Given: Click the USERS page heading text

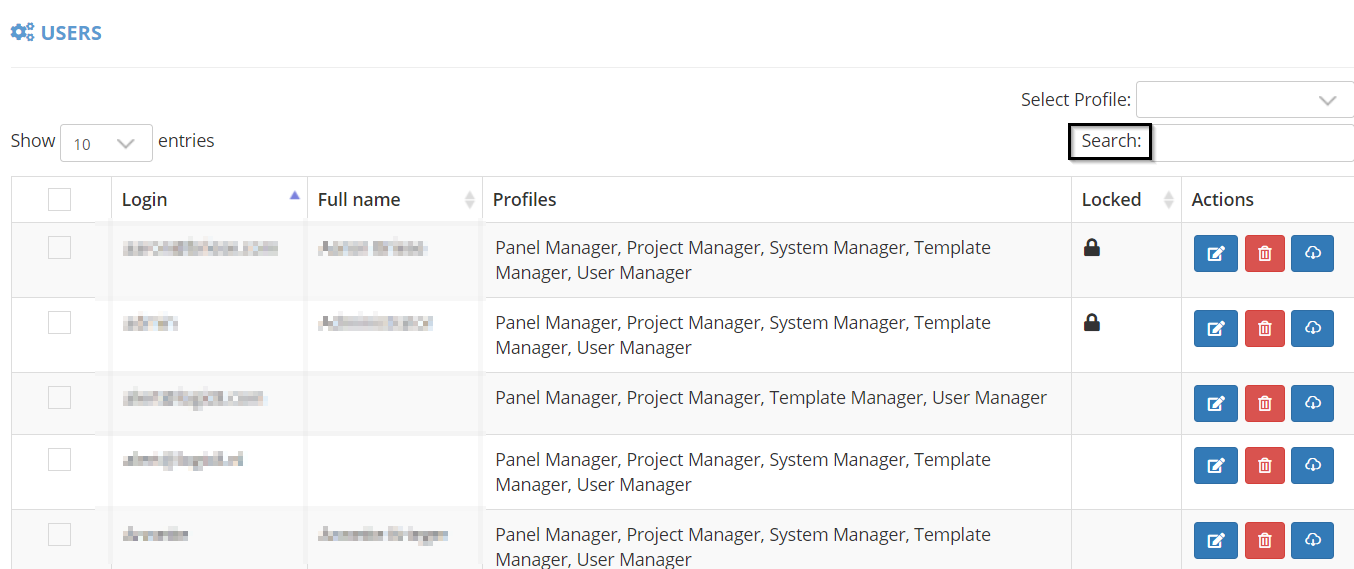Looking at the screenshot, I should (71, 33).
